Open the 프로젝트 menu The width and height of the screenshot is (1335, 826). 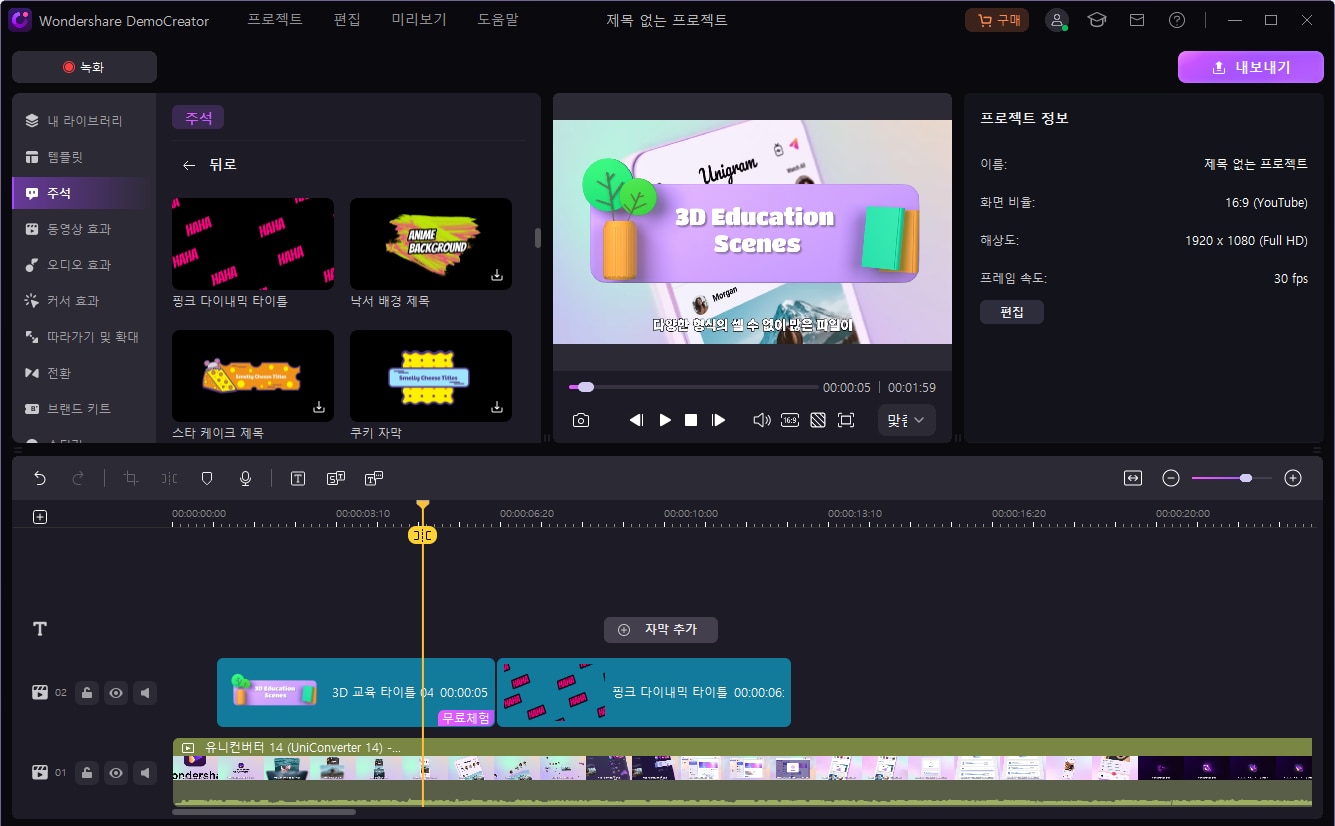[x=275, y=20]
